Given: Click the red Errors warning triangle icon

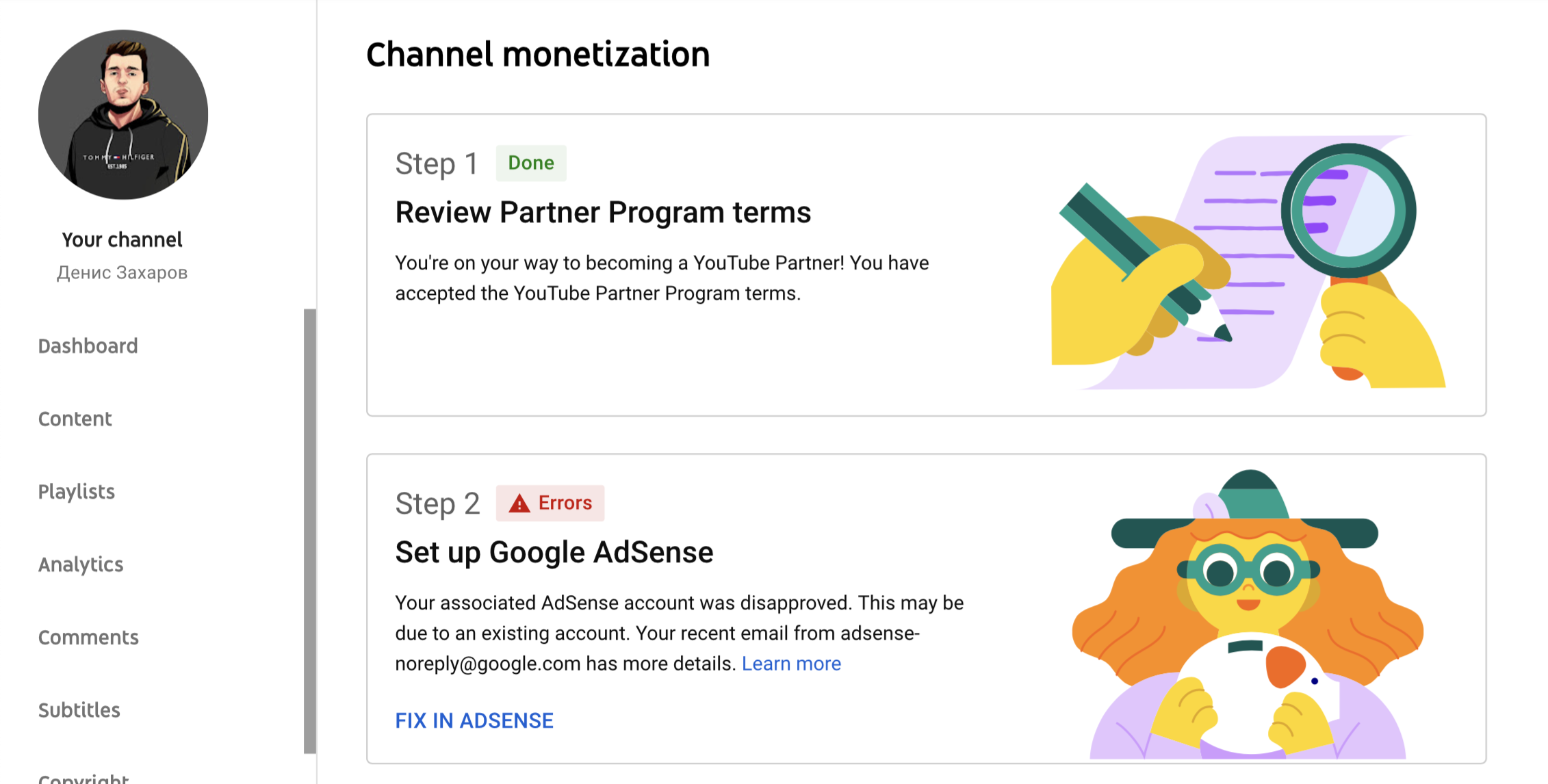Looking at the screenshot, I should pyautogui.click(x=519, y=504).
